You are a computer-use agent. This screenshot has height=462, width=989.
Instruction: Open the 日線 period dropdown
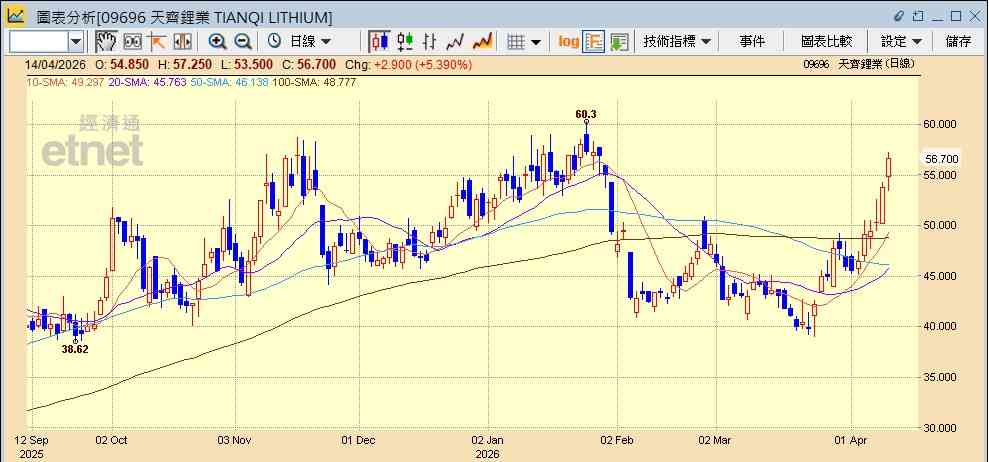(x=310, y=42)
